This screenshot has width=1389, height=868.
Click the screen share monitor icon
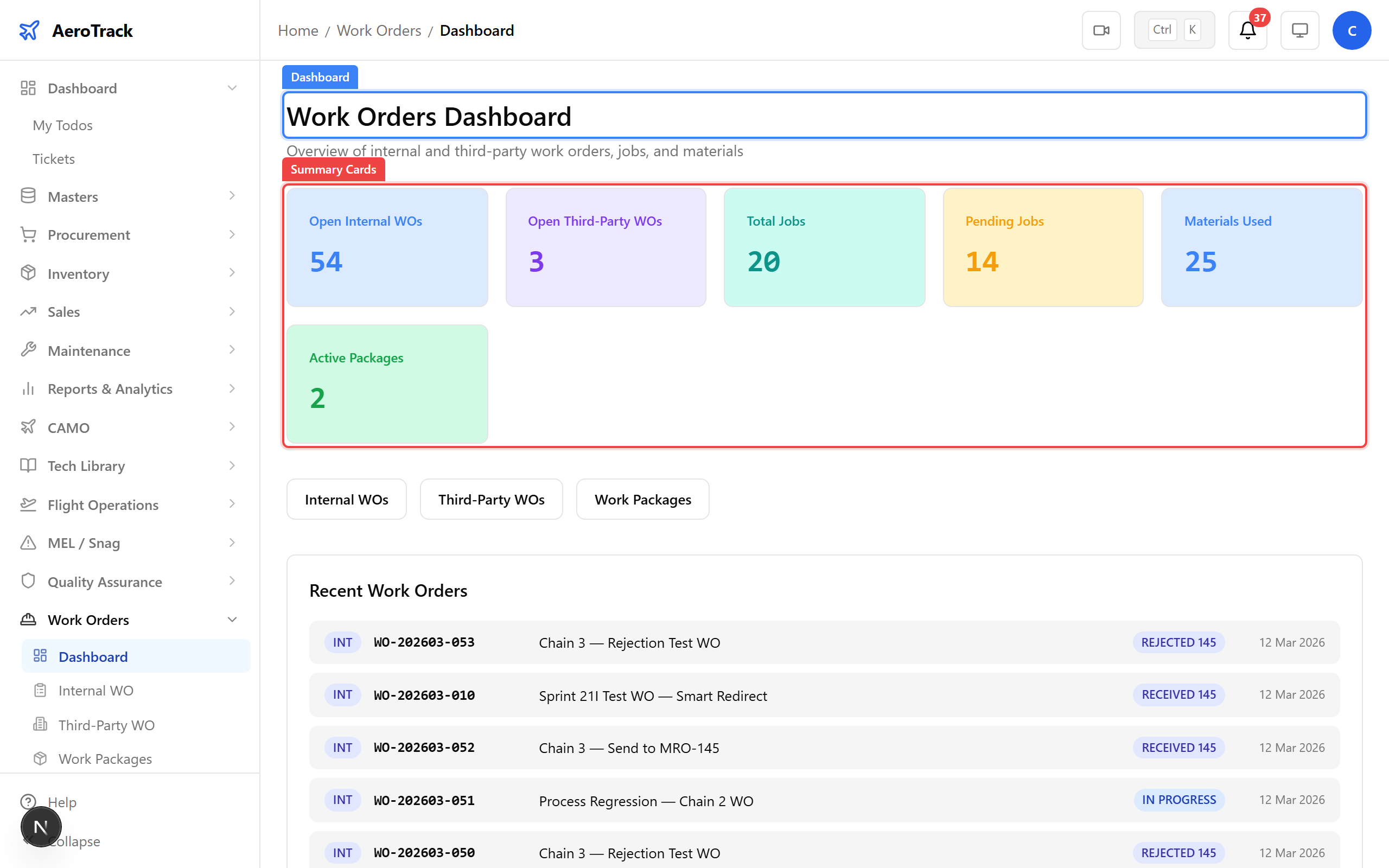pos(1299,30)
